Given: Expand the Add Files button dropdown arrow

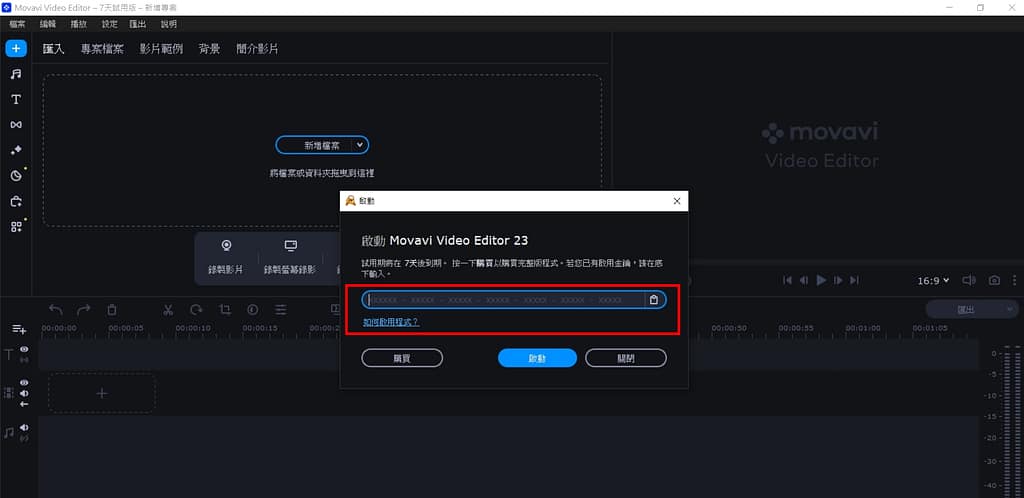Looking at the screenshot, I should (x=360, y=145).
